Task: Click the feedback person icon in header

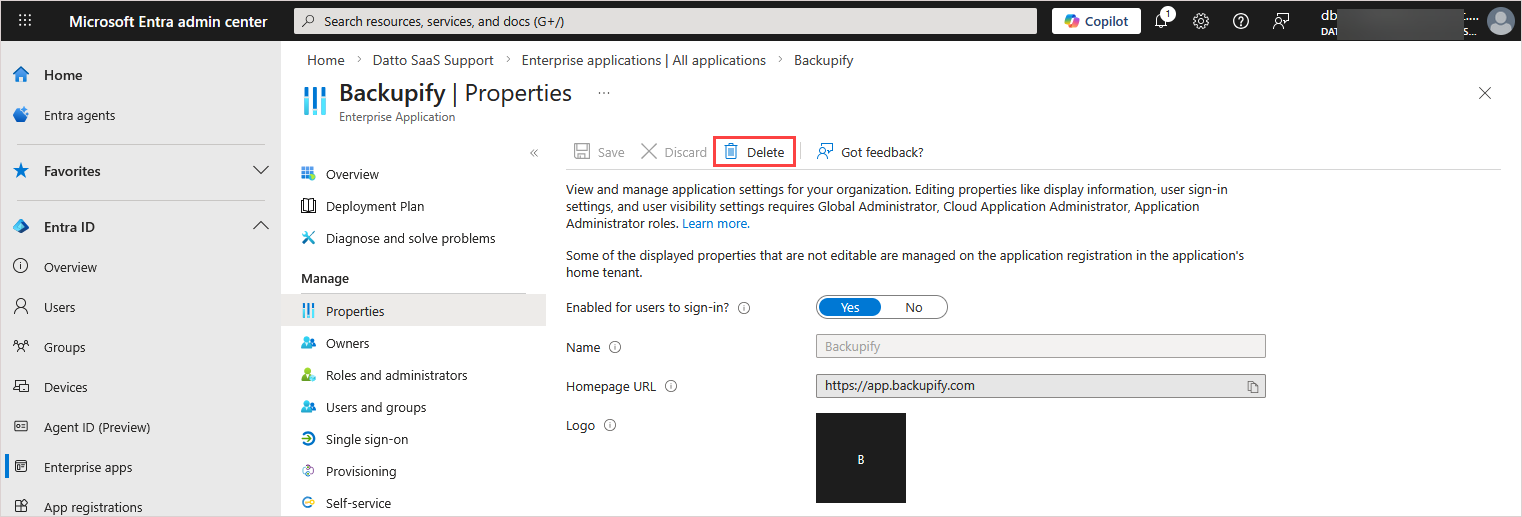Action: coord(1281,21)
